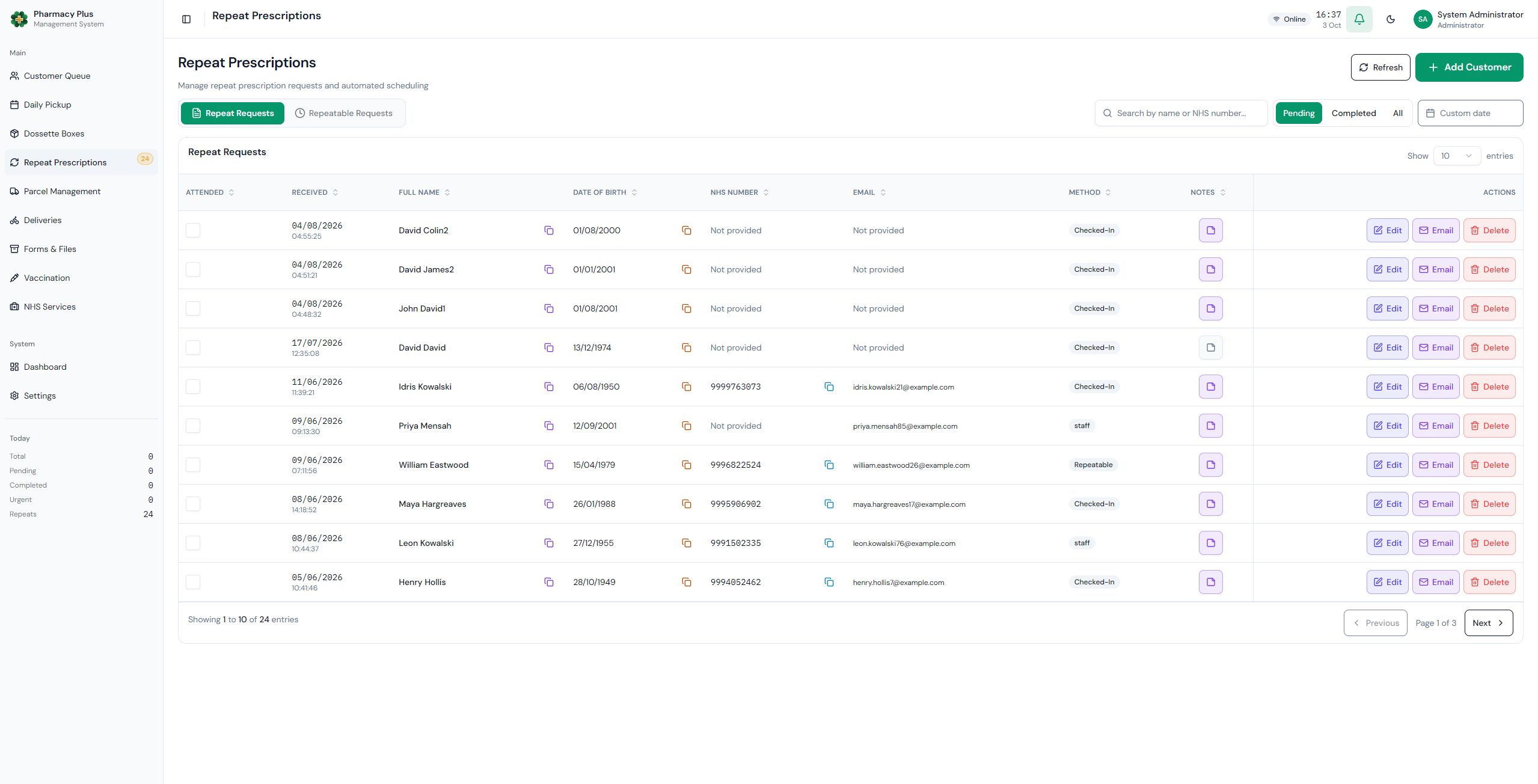Image resolution: width=1538 pixels, height=784 pixels.
Task: Switch to dark mode moon icon
Action: (x=1391, y=19)
